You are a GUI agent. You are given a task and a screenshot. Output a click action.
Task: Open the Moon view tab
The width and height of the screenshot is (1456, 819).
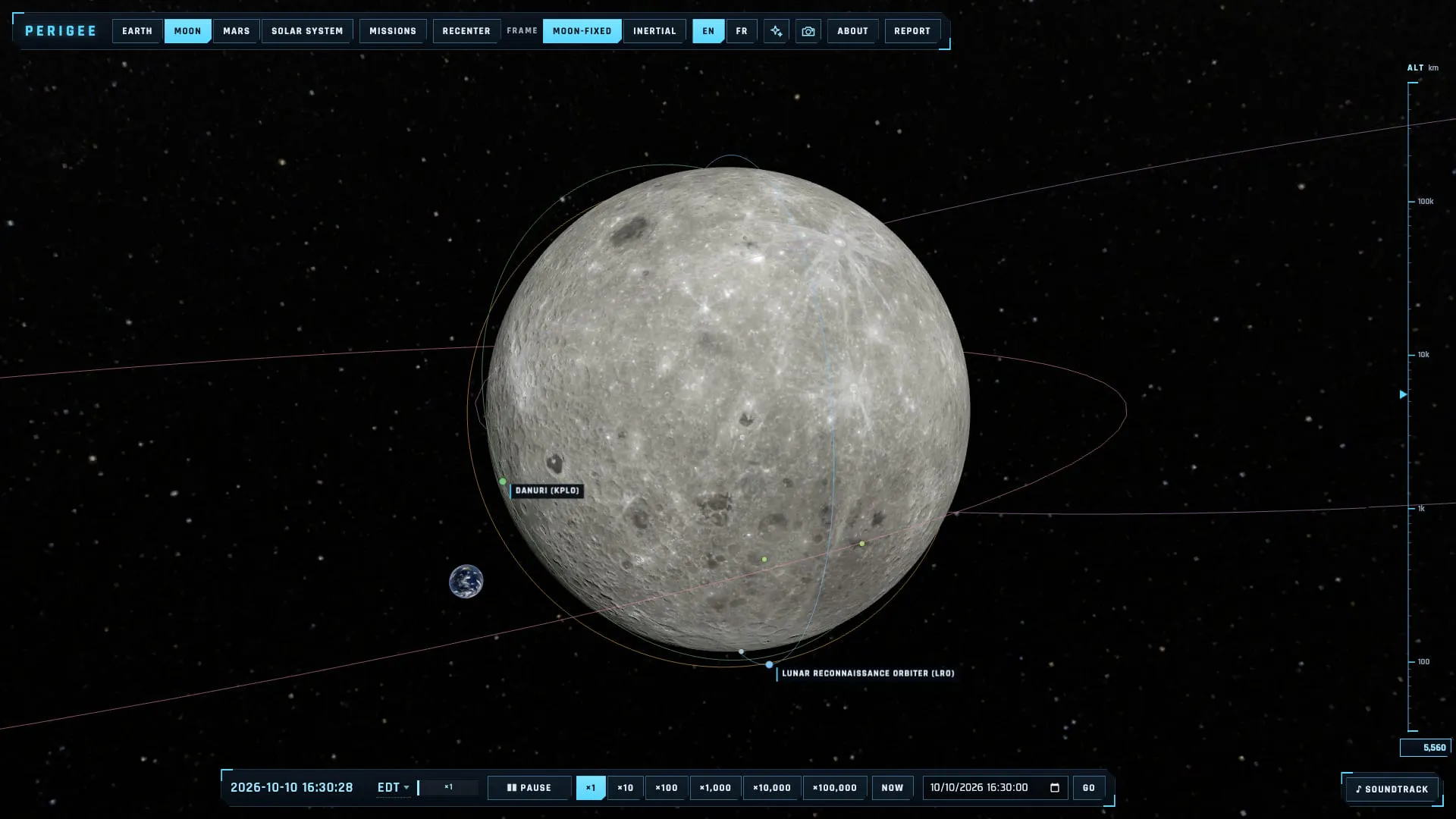pos(187,31)
